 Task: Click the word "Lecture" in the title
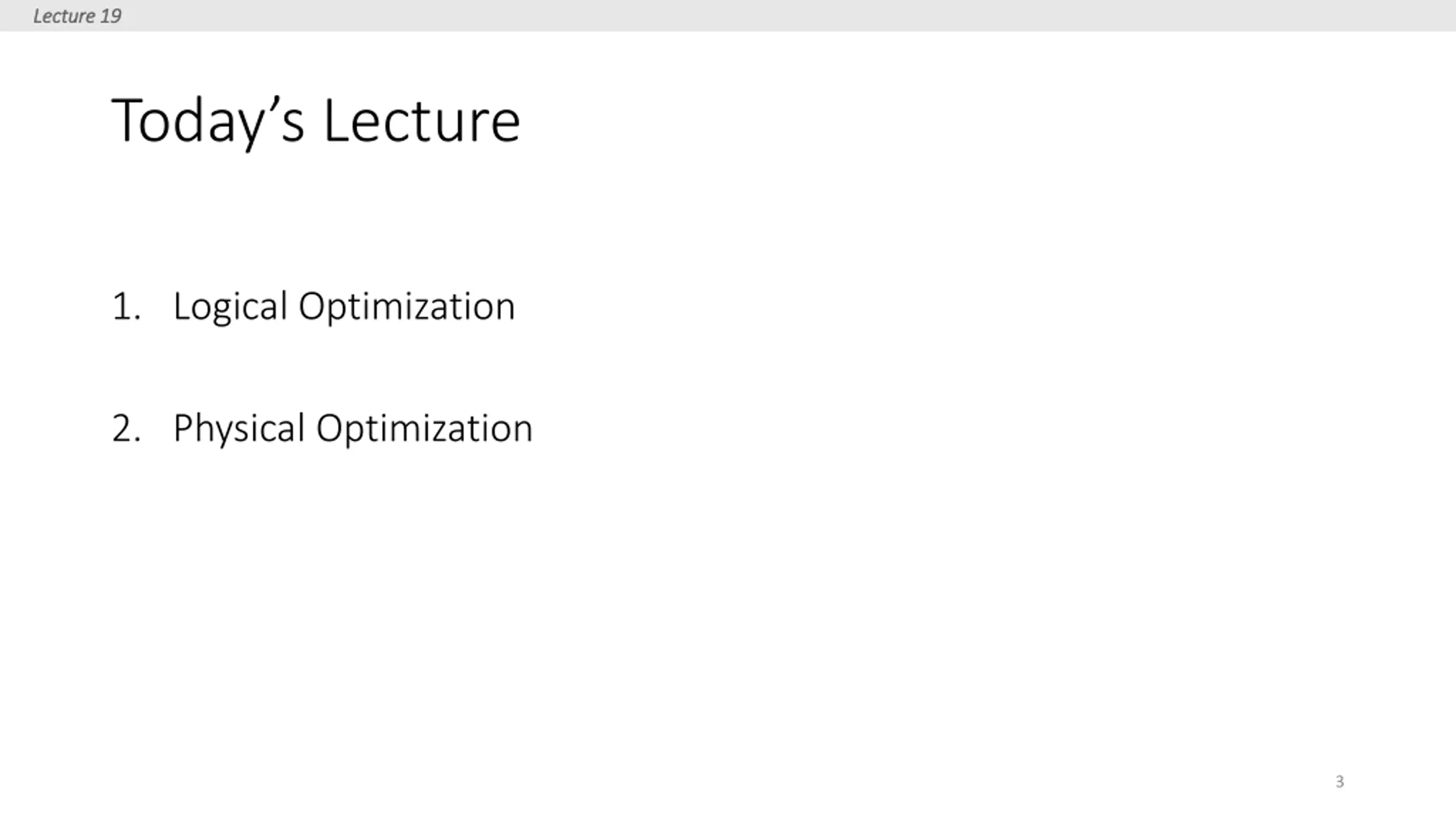(422, 121)
